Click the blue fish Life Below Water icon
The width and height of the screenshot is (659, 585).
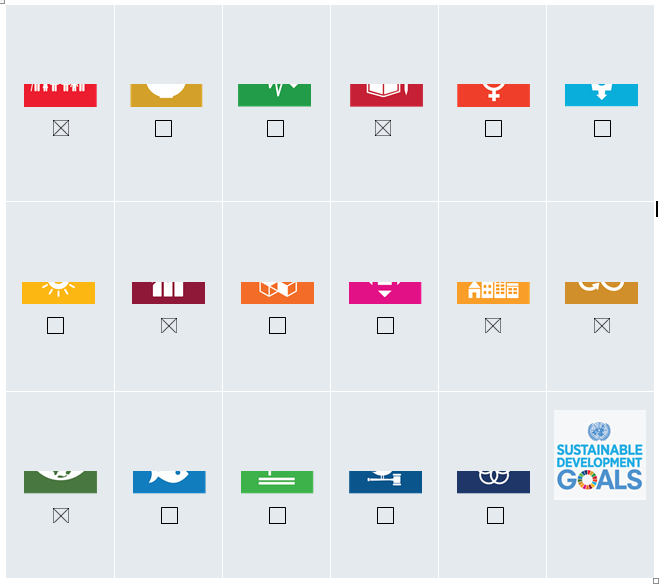(169, 482)
